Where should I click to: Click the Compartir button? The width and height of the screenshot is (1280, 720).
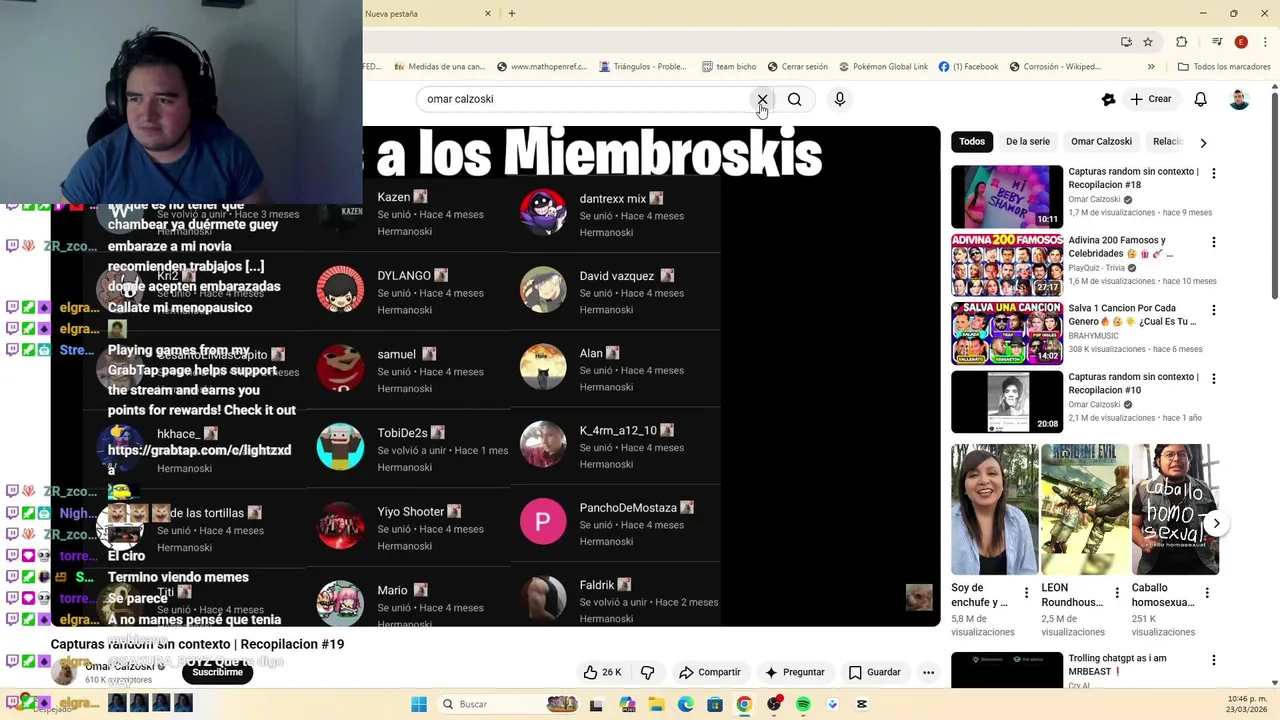pyautogui.click(x=709, y=672)
